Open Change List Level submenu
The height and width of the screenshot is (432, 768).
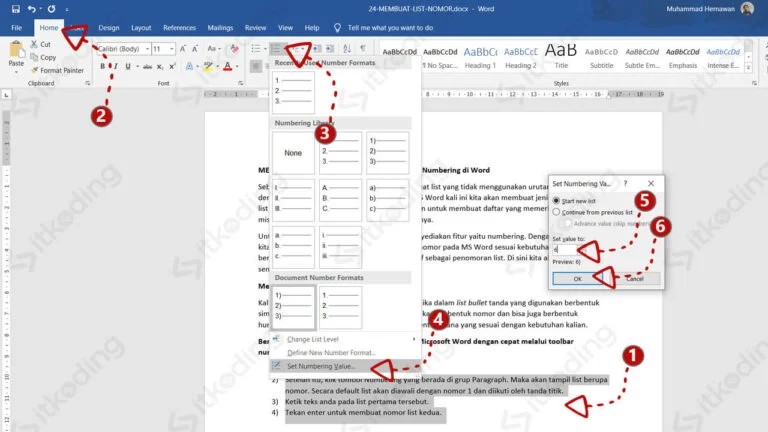pos(345,339)
